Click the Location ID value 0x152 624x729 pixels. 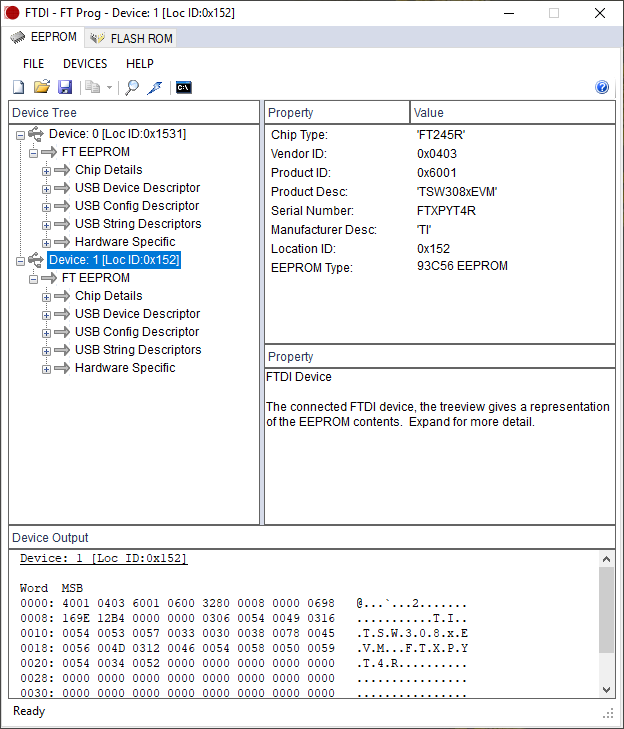(x=433, y=249)
